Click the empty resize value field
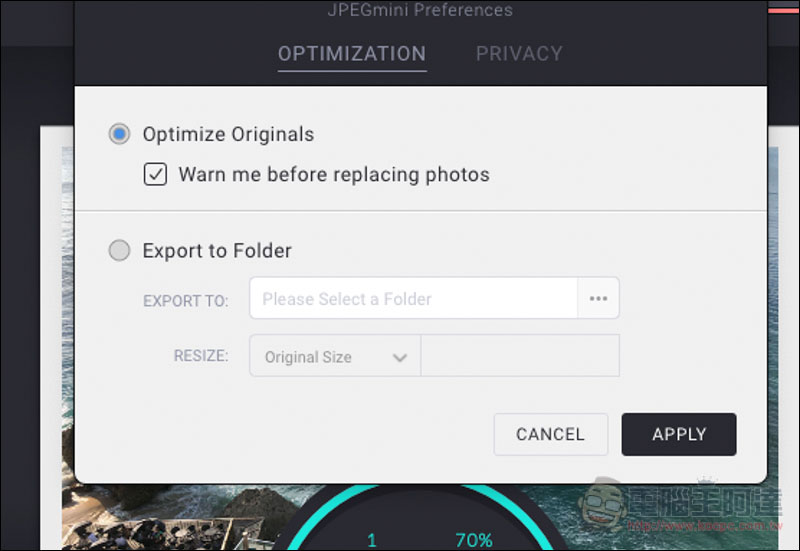Screen dimensions: 800x551 [x=520, y=356]
